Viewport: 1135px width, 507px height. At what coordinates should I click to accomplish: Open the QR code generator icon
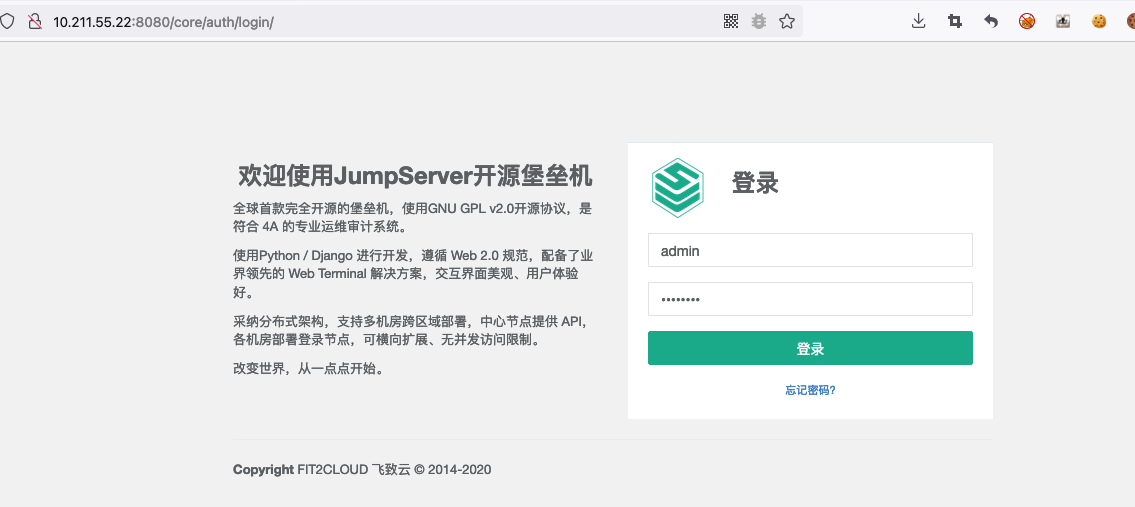(x=731, y=21)
